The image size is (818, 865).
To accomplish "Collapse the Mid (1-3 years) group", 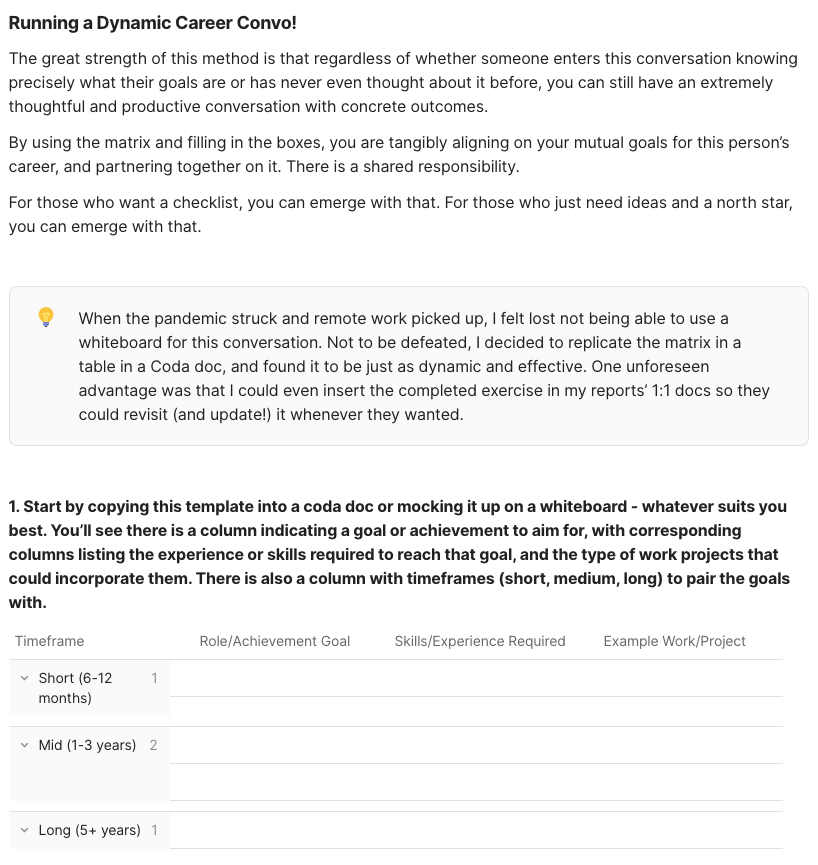I will pos(25,745).
